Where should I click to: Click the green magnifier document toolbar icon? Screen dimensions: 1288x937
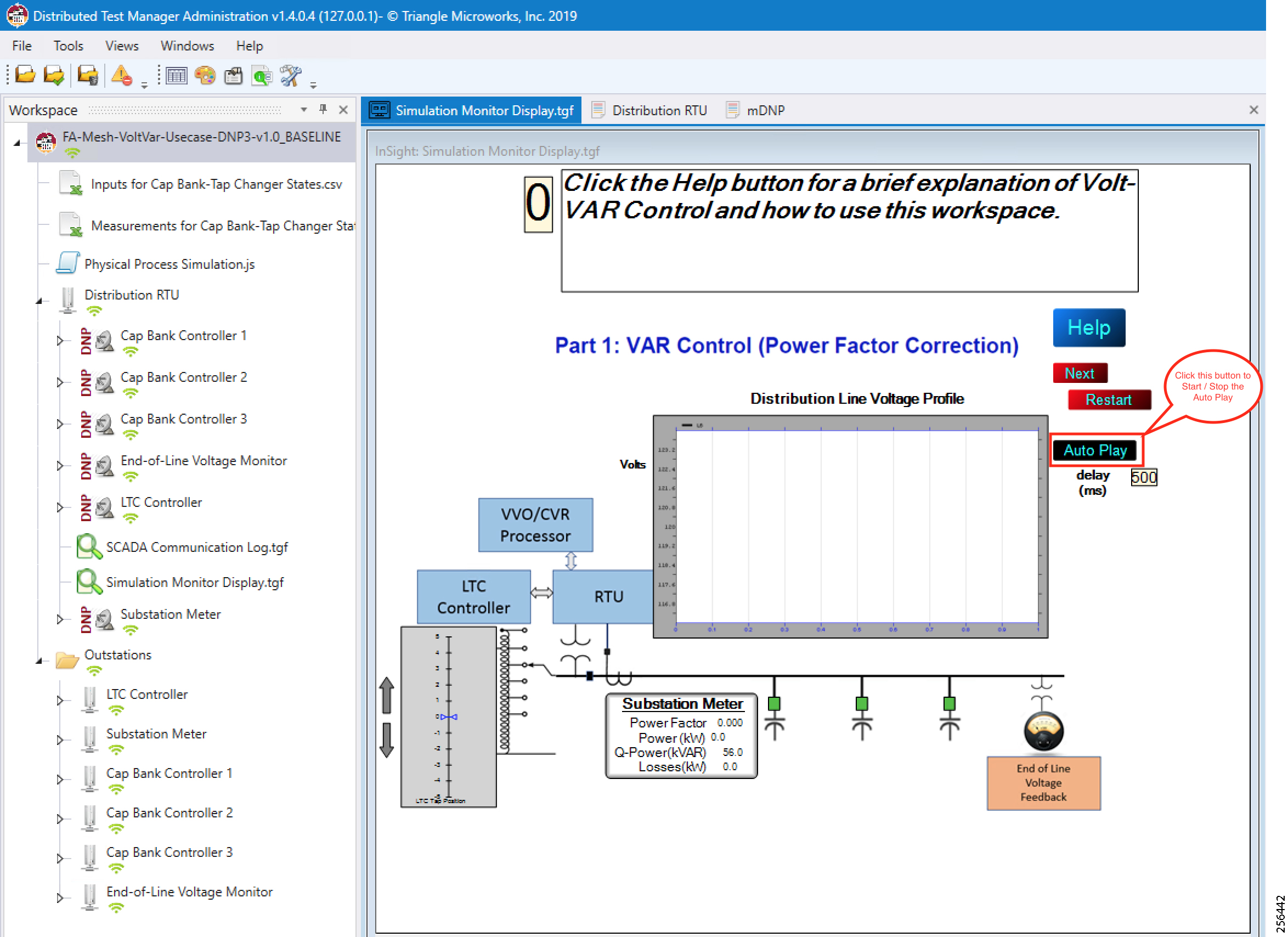(262, 76)
